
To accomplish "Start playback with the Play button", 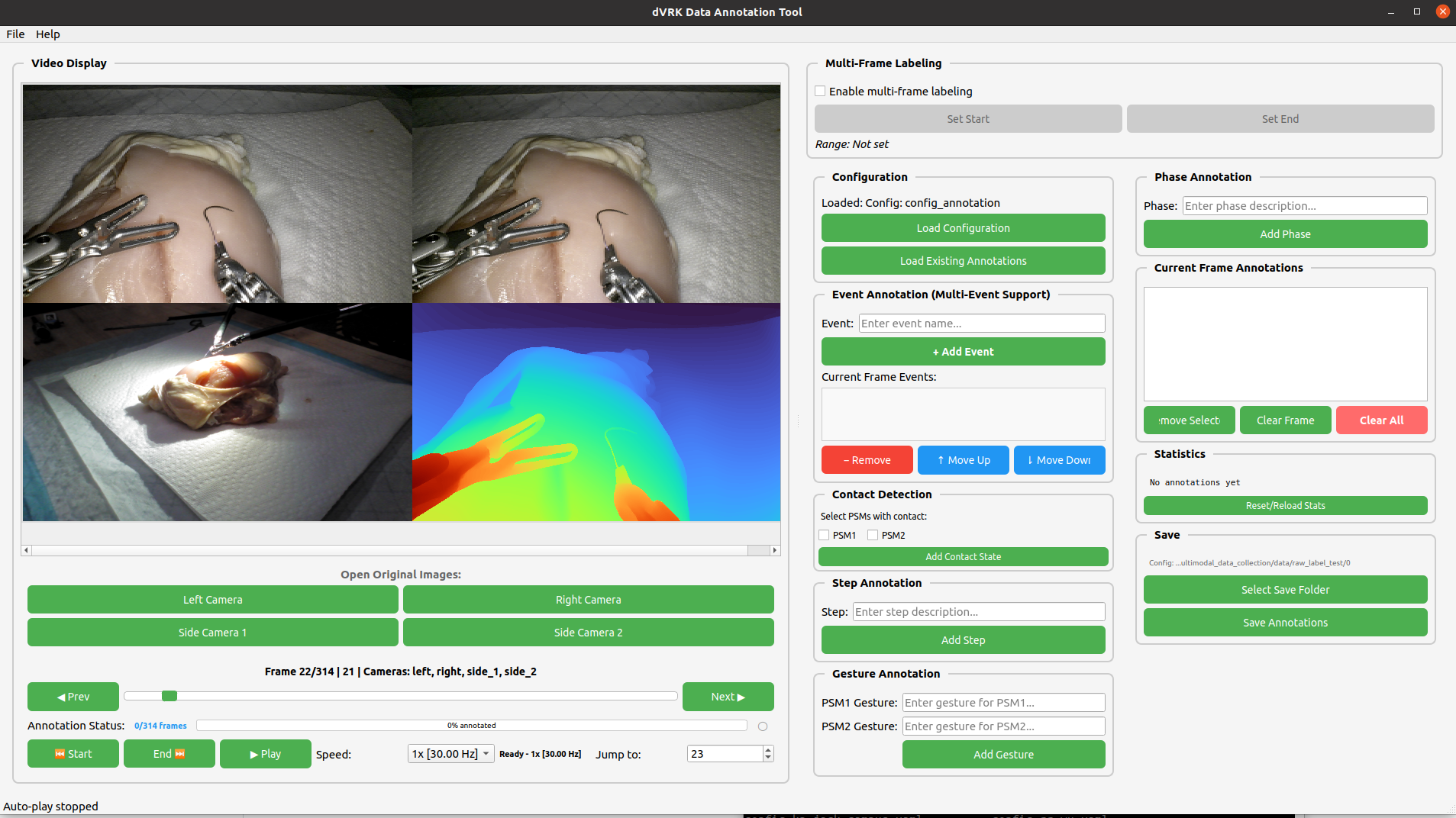I will pyautogui.click(x=265, y=753).
